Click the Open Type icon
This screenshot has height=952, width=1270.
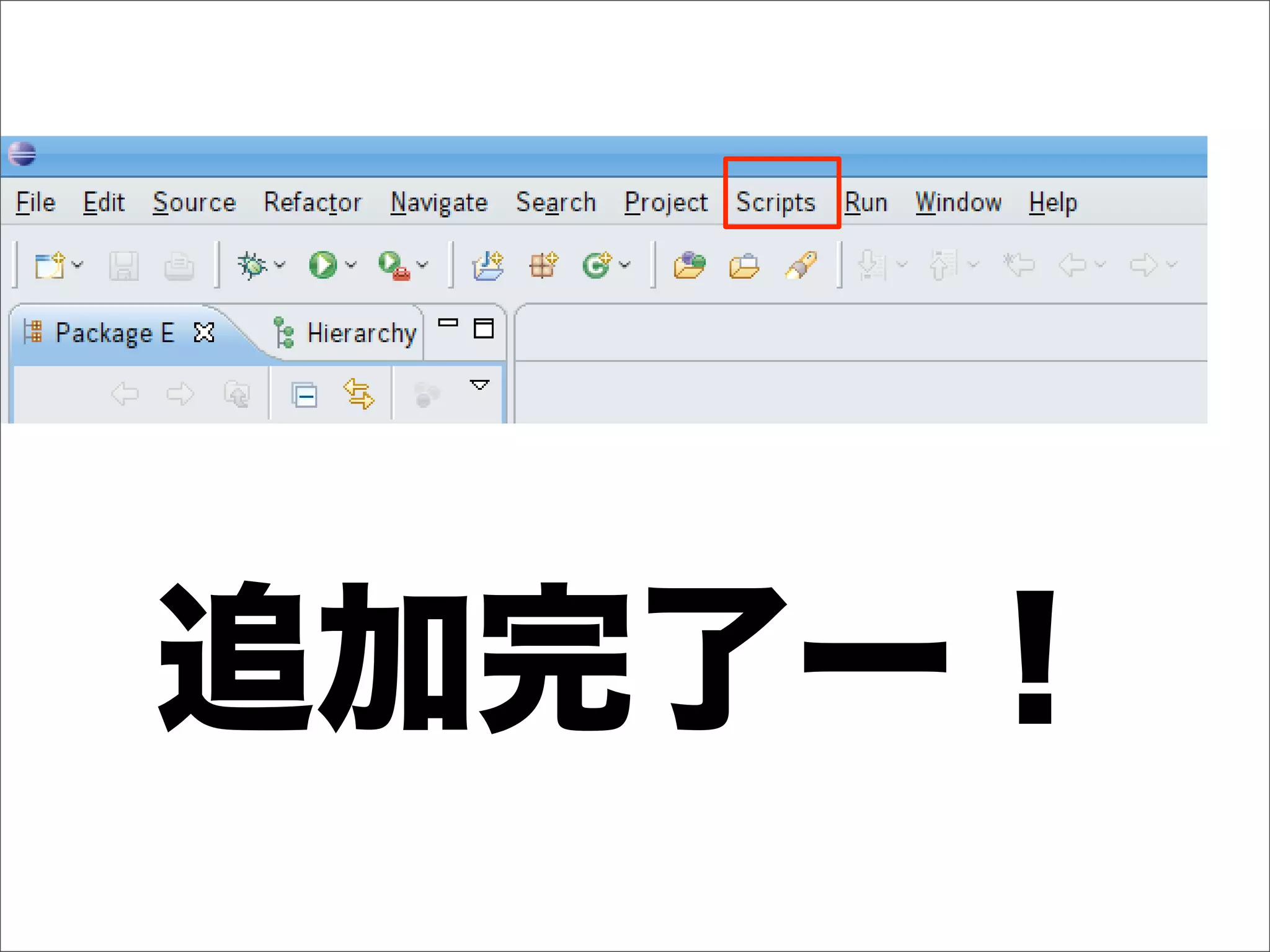tap(690, 265)
